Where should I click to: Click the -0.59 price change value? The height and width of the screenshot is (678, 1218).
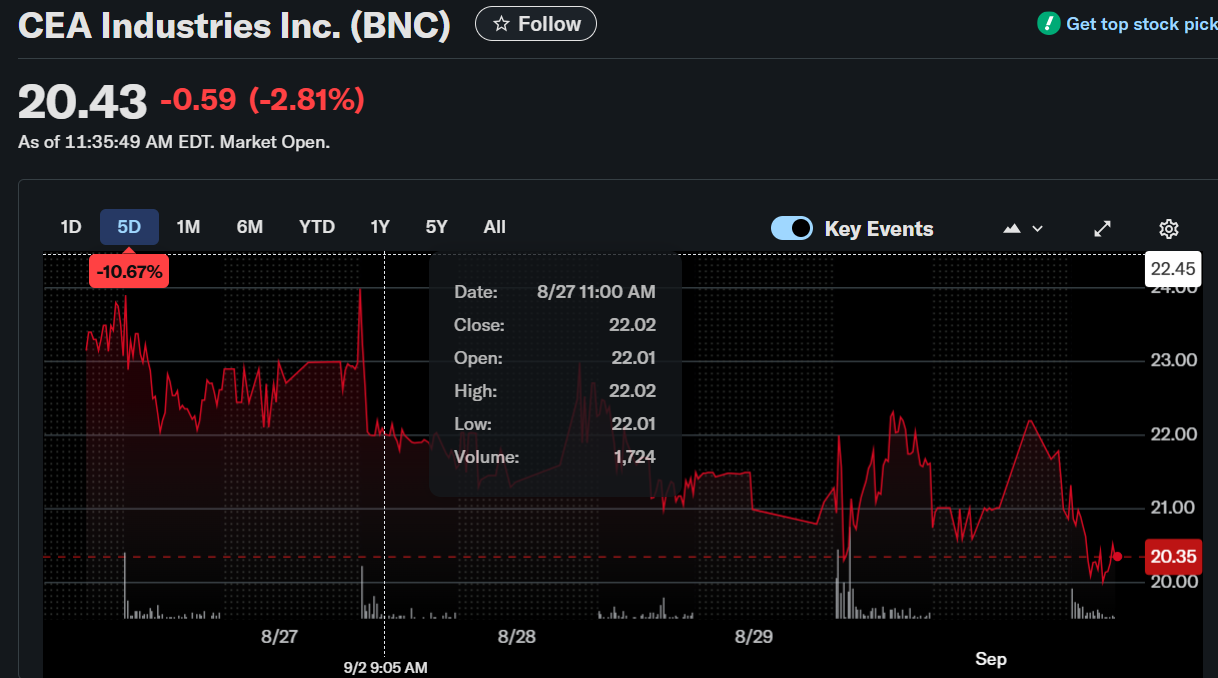pyautogui.click(x=198, y=100)
